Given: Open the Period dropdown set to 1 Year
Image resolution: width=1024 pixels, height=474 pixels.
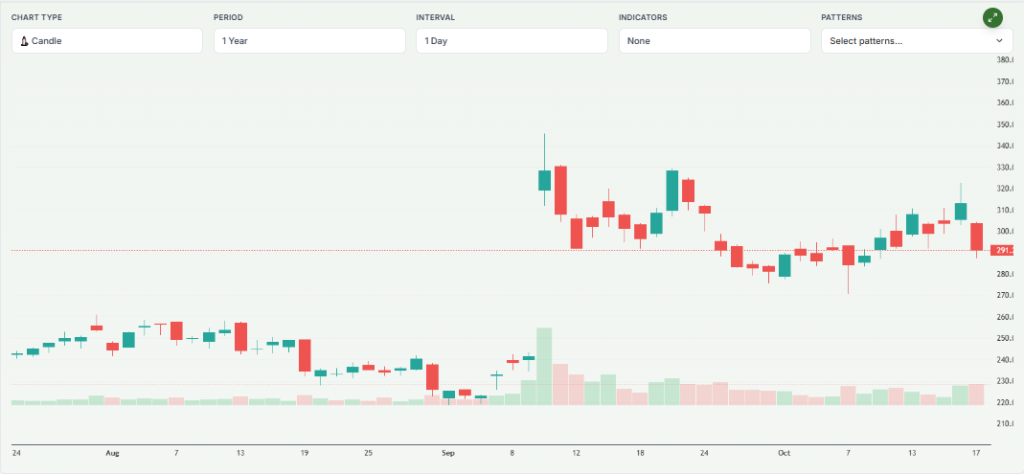Looking at the screenshot, I should click(x=309, y=41).
